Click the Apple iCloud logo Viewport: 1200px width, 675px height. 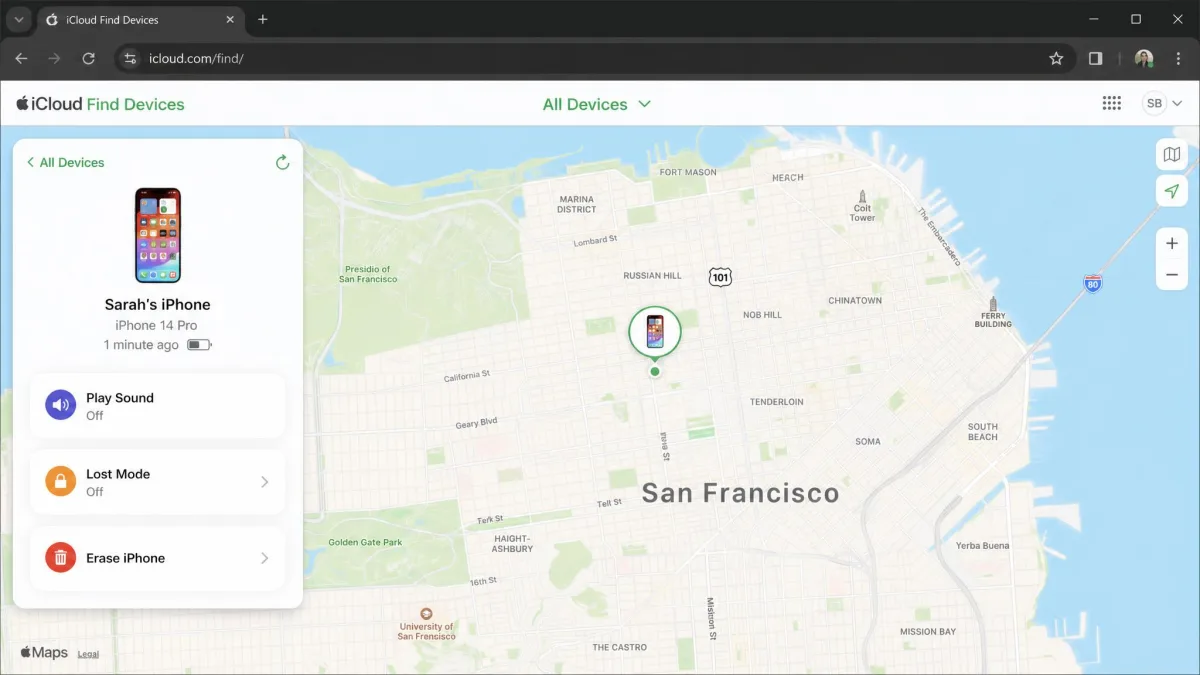tap(50, 103)
